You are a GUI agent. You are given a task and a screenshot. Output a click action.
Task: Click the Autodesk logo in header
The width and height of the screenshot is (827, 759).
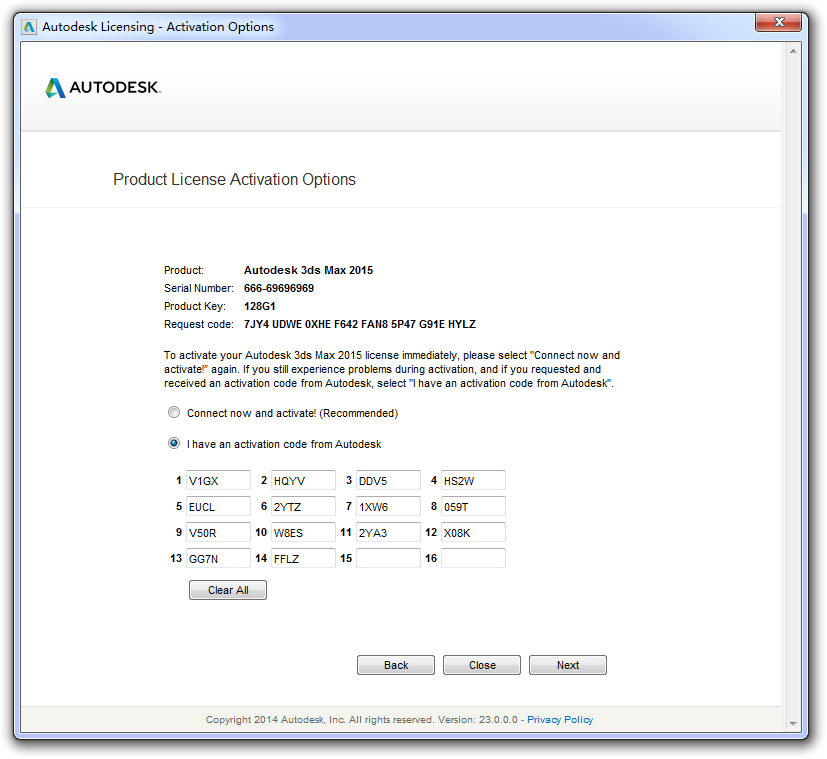pyautogui.click(x=103, y=88)
